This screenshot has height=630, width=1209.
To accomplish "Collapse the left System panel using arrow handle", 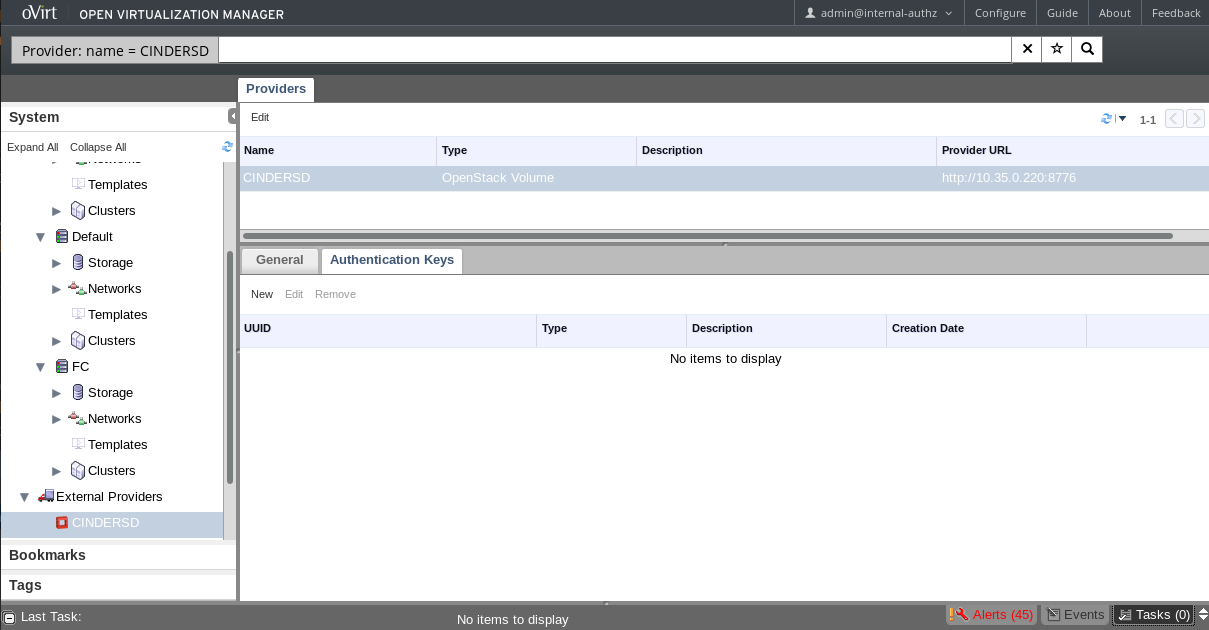I will click(x=233, y=117).
